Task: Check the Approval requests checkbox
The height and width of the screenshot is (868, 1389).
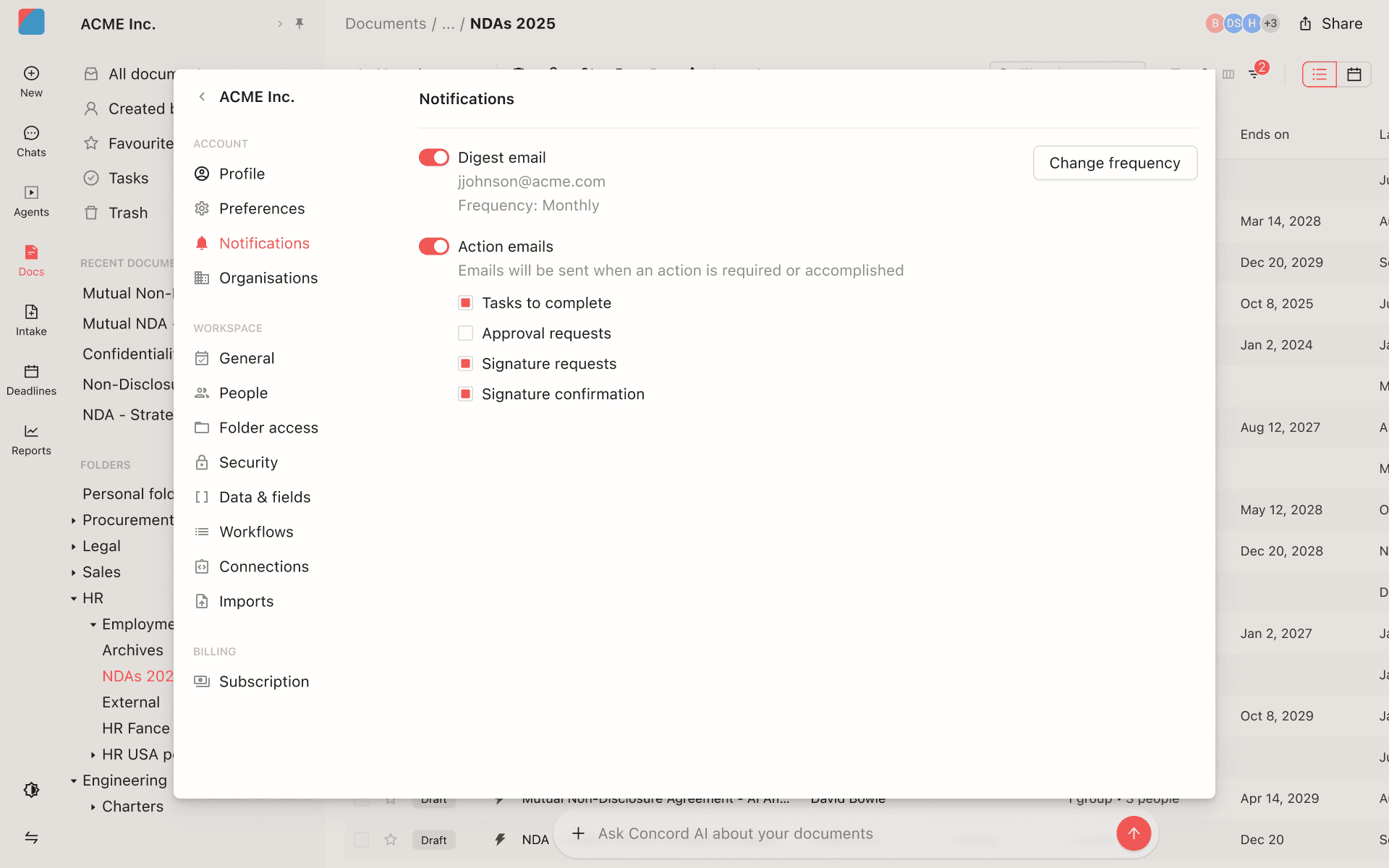Action: click(x=466, y=333)
